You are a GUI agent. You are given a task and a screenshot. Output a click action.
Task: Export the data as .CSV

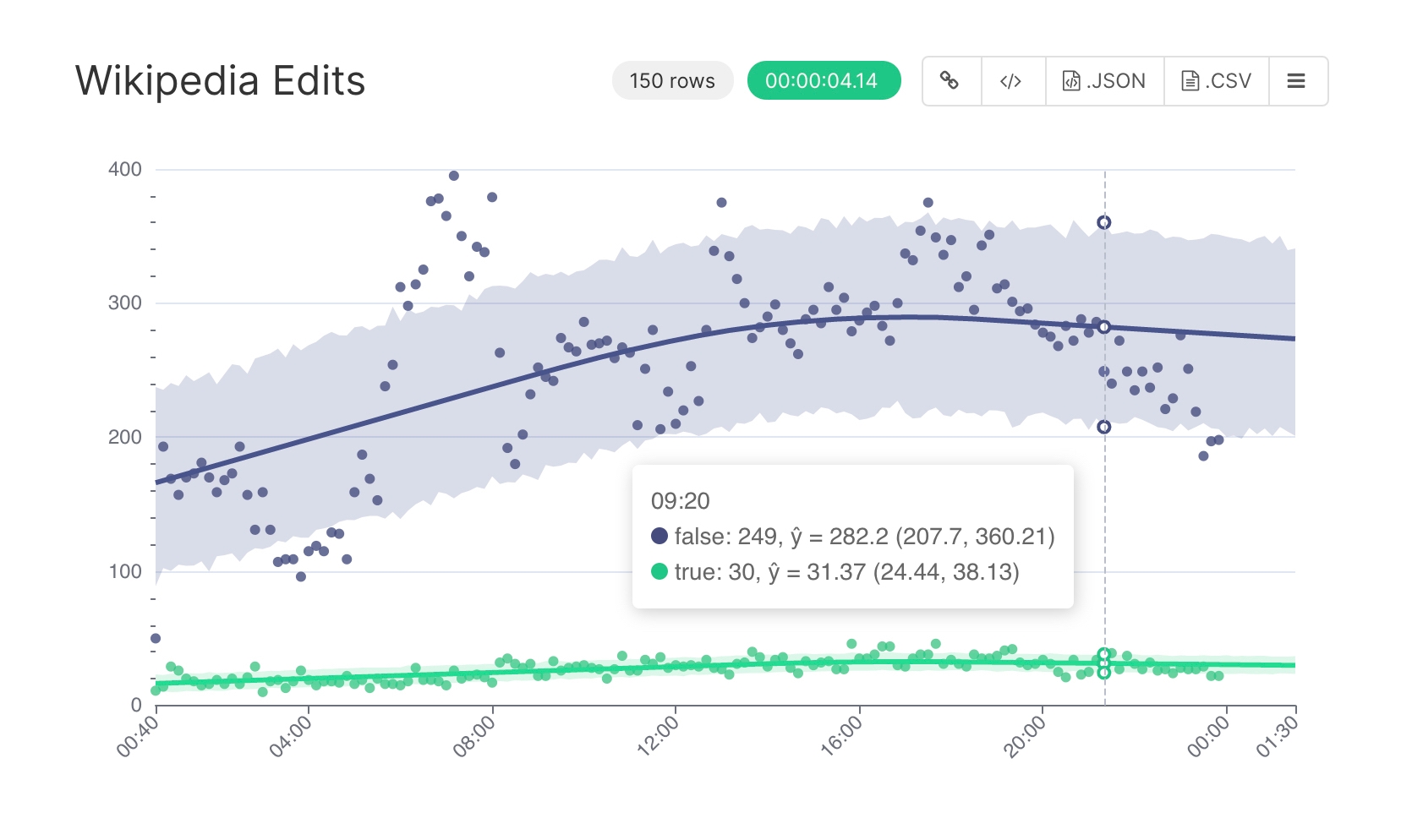point(1216,81)
